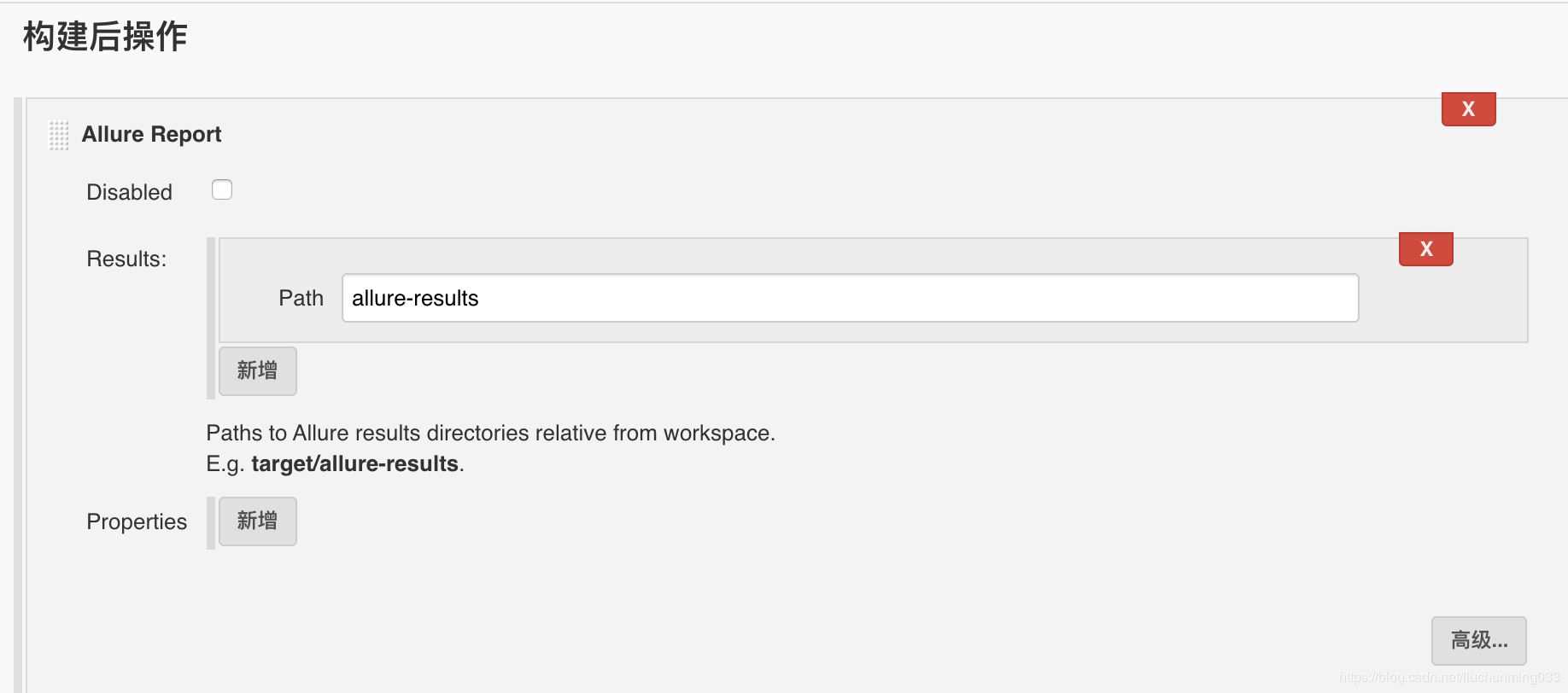Click the Properties label
Viewport: 1568px width, 693px height.
tap(137, 521)
